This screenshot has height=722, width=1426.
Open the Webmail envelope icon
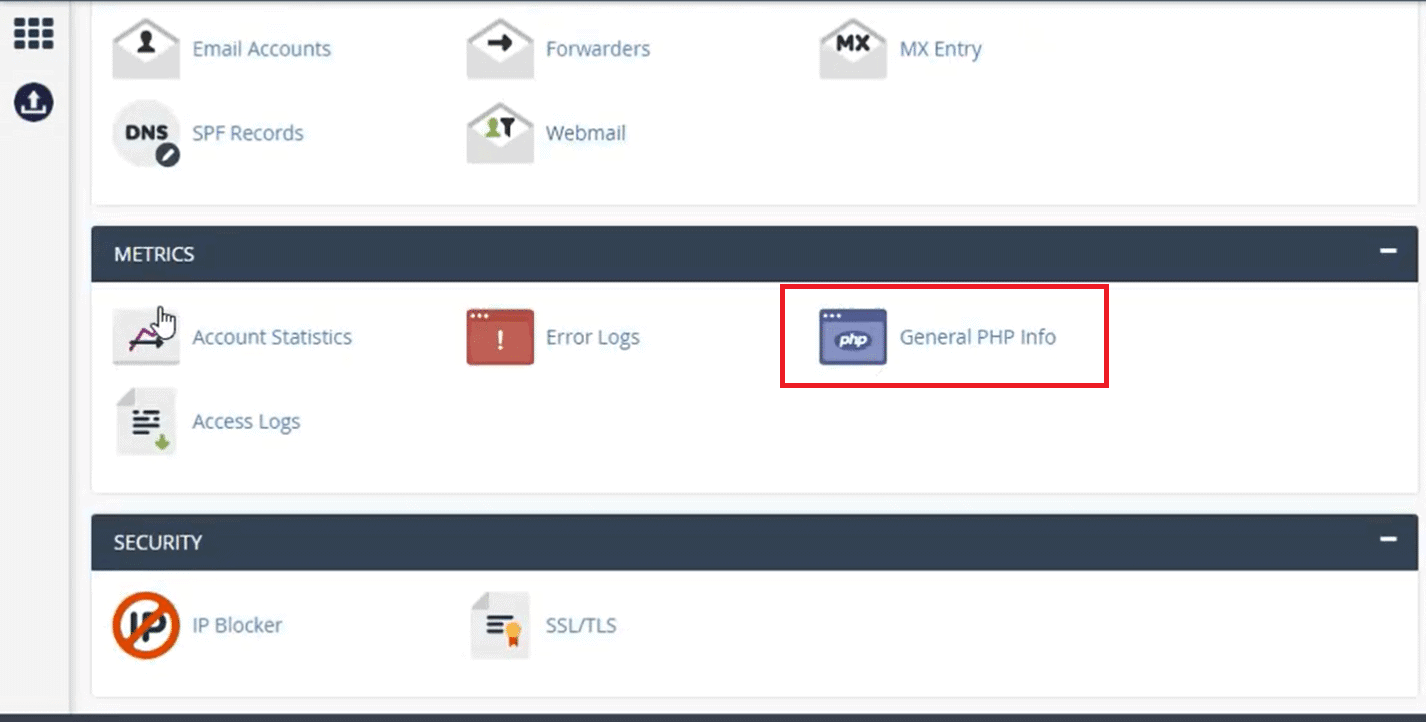tap(499, 133)
